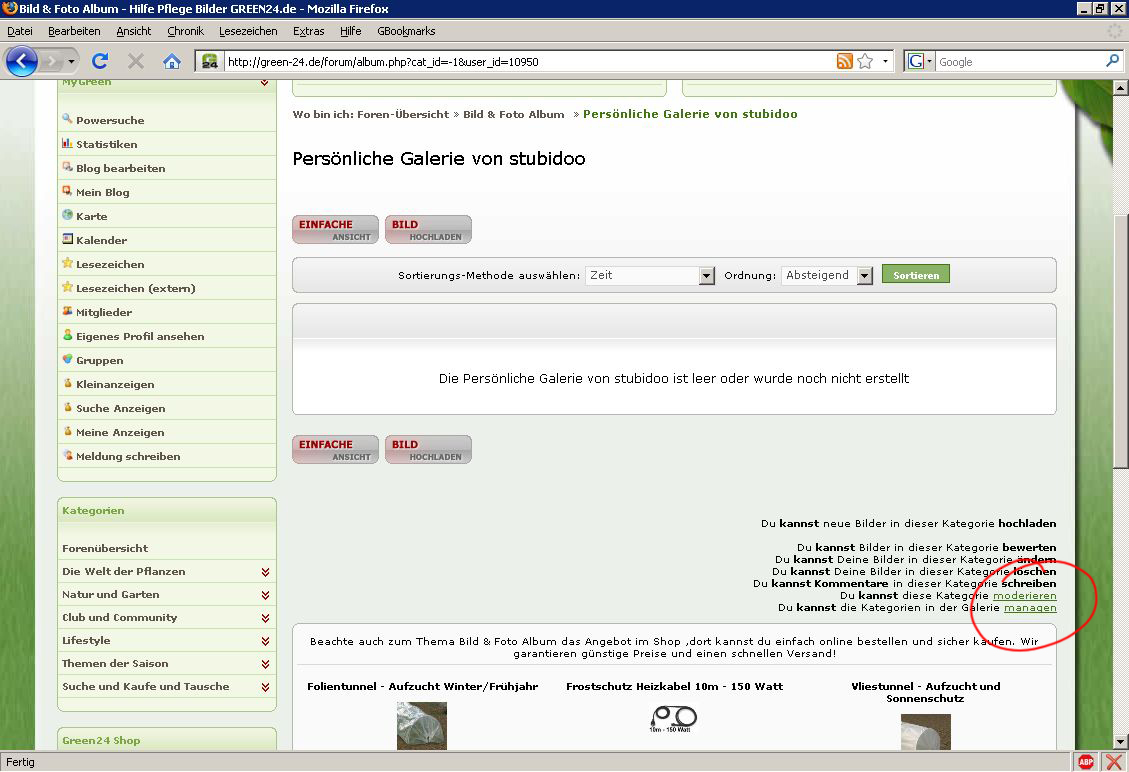Click the top Bild Hochladen button
This screenshot has width=1129, height=772.
[x=428, y=230]
